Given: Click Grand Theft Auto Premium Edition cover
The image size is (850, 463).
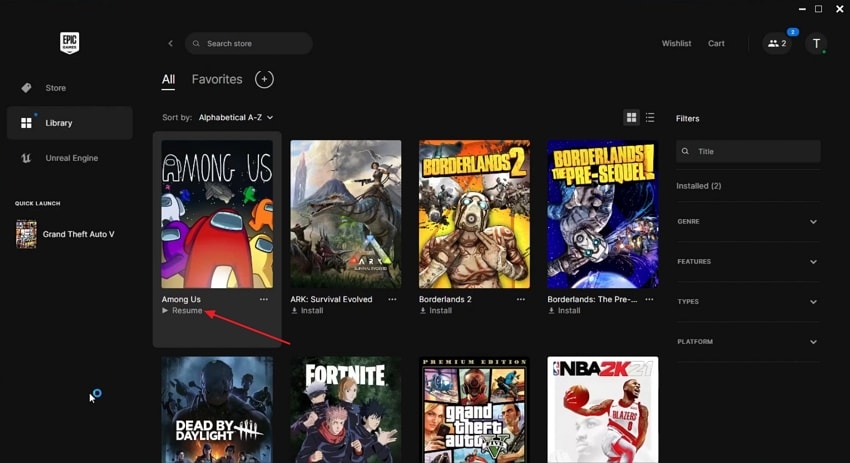Looking at the screenshot, I should (474, 409).
